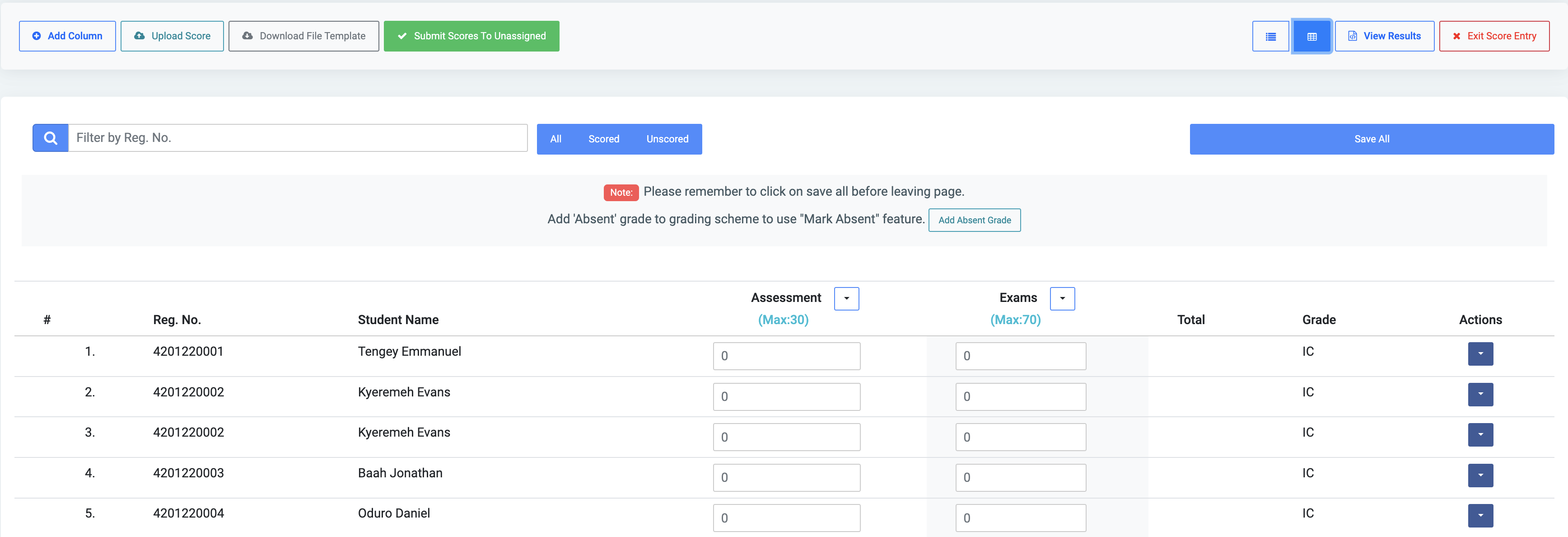The height and width of the screenshot is (537, 1568).
Task: Set the Assessment score for Baah Jonathan
Action: (x=786, y=477)
